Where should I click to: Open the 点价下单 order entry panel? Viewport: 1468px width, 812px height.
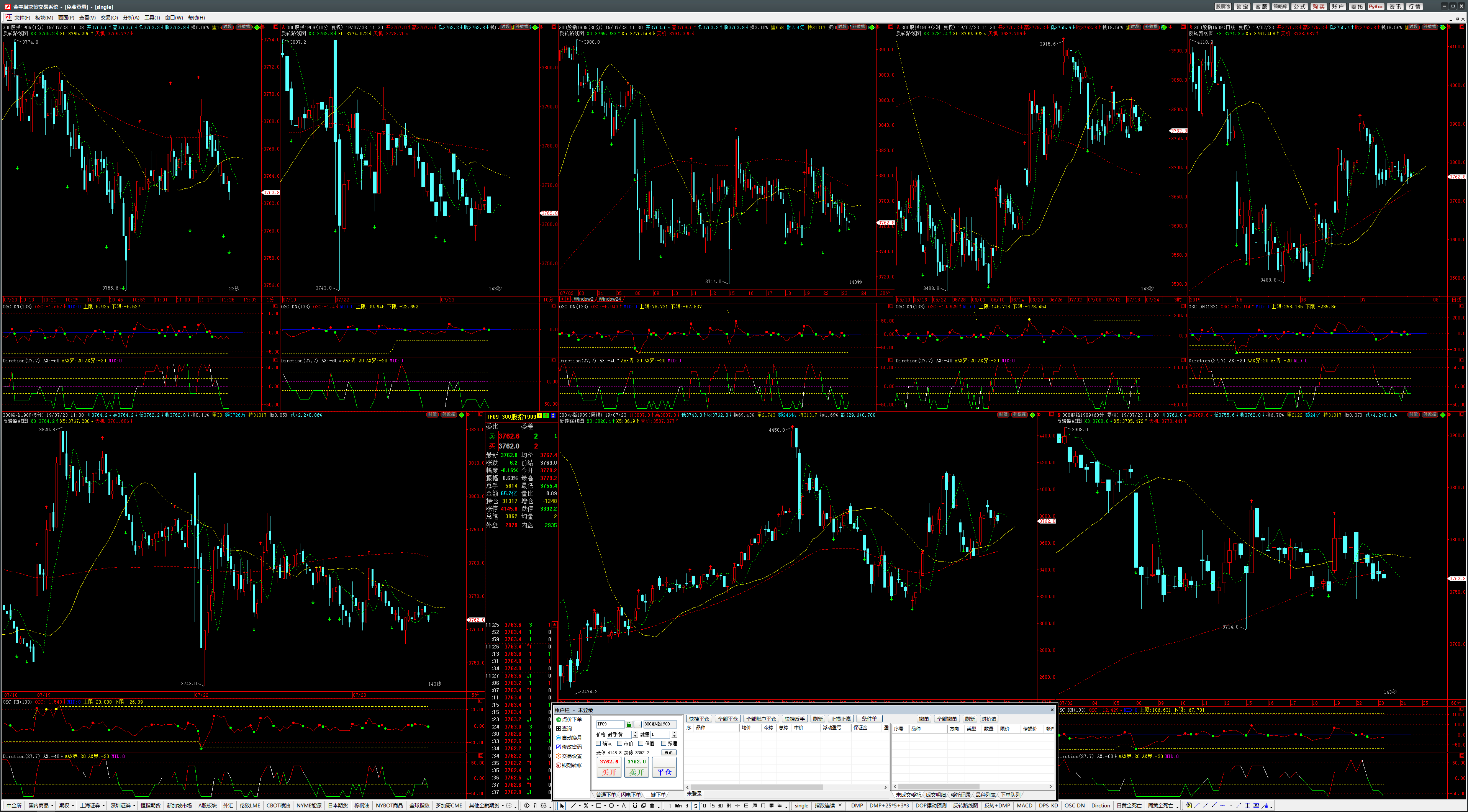pyautogui.click(x=569, y=720)
